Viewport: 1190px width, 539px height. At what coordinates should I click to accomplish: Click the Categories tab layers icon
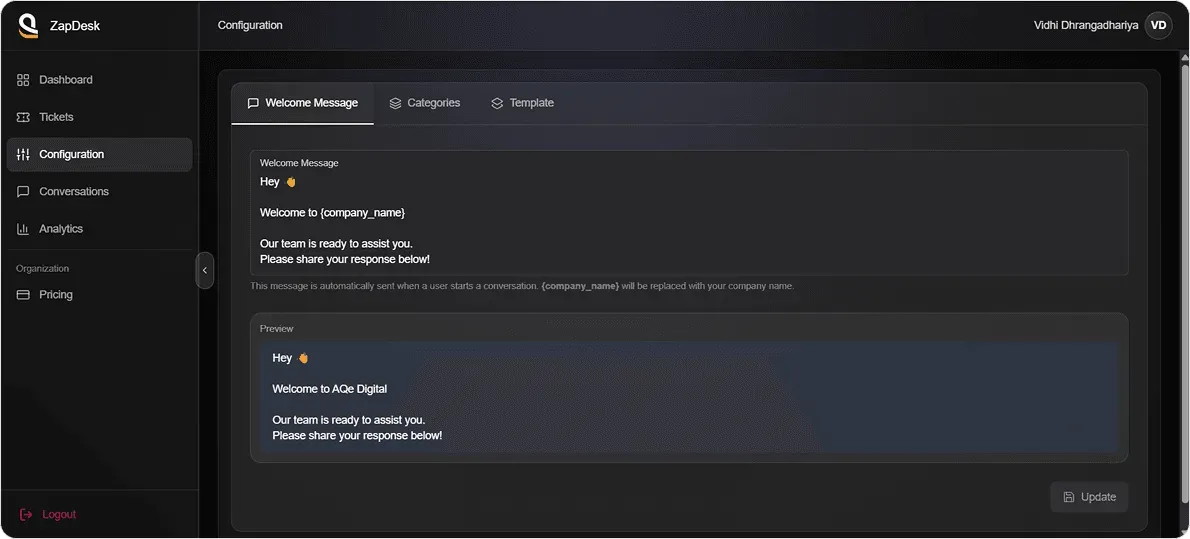pyautogui.click(x=395, y=103)
